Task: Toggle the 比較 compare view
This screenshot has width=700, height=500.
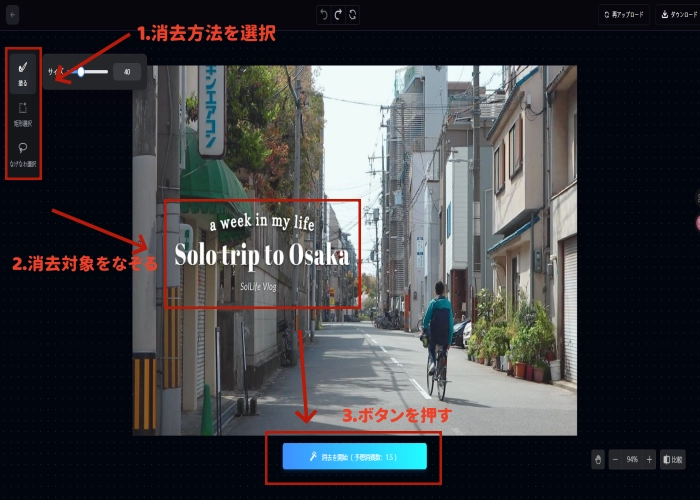Action: pyautogui.click(x=672, y=459)
